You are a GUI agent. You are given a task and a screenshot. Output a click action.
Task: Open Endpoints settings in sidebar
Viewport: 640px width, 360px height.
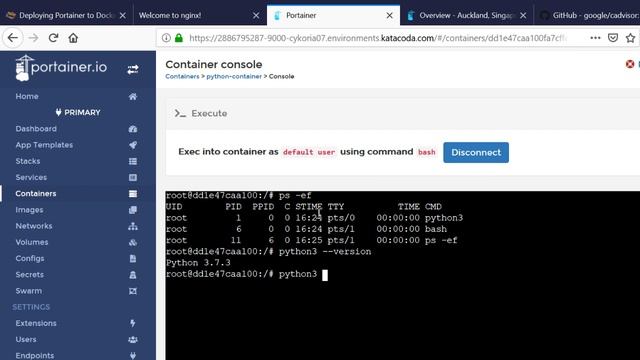pos(34,356)
